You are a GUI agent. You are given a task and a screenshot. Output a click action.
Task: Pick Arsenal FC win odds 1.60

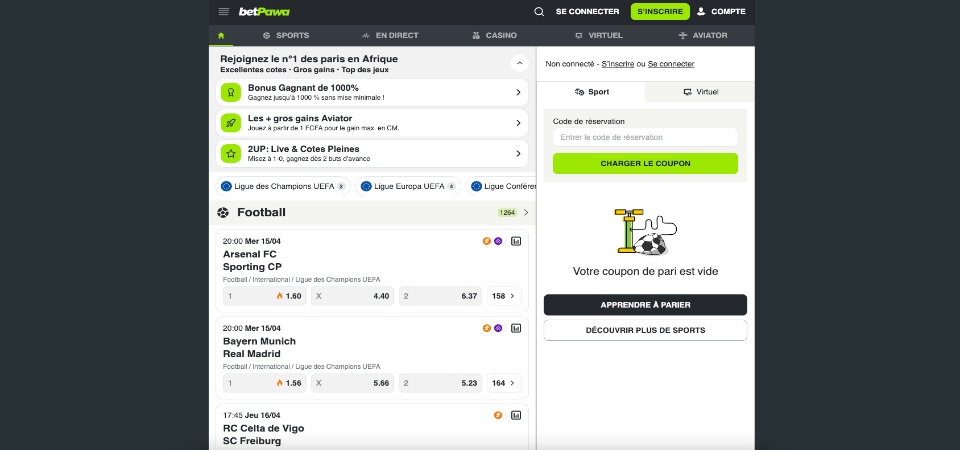tap(264, 296)
